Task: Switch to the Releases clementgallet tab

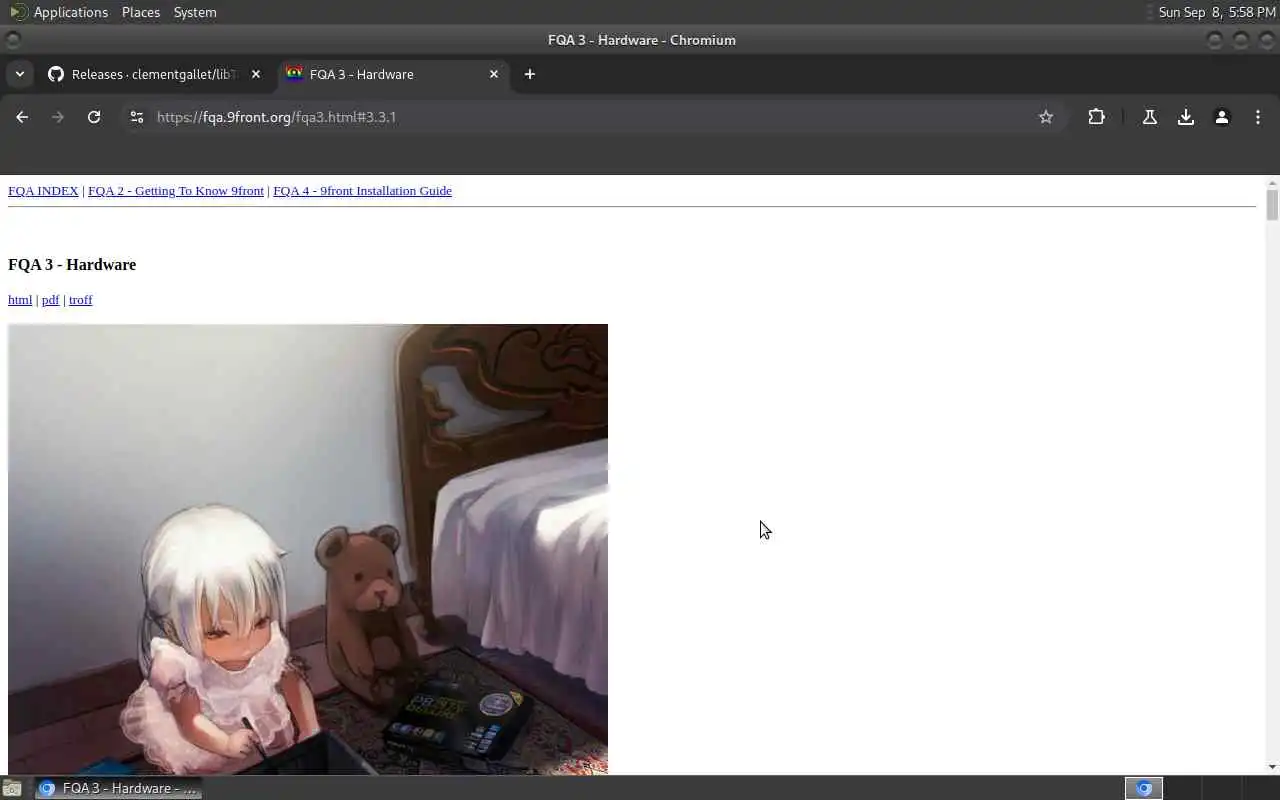Action: [155, 74]
